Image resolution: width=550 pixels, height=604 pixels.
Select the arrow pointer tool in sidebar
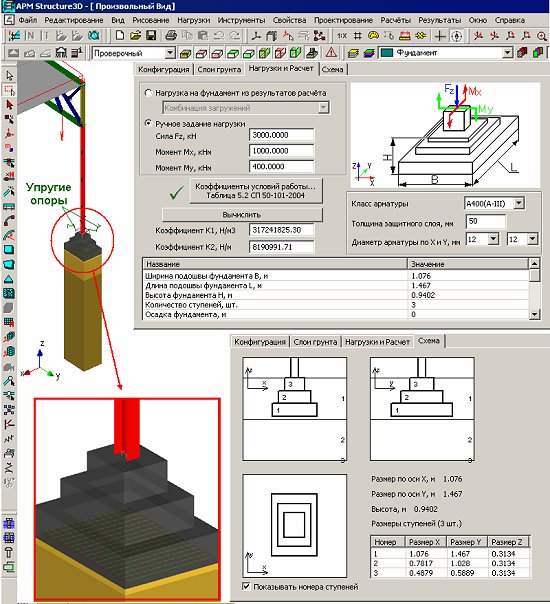click(x=9, y=75)
